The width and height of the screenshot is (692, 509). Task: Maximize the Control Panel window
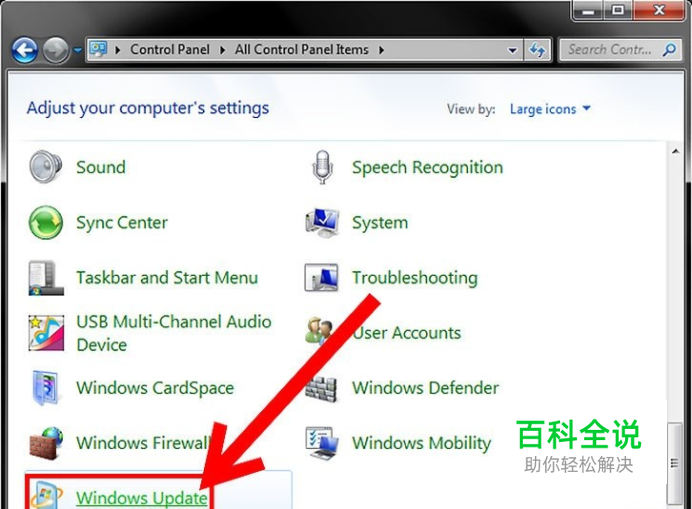[x=618, y=10]
